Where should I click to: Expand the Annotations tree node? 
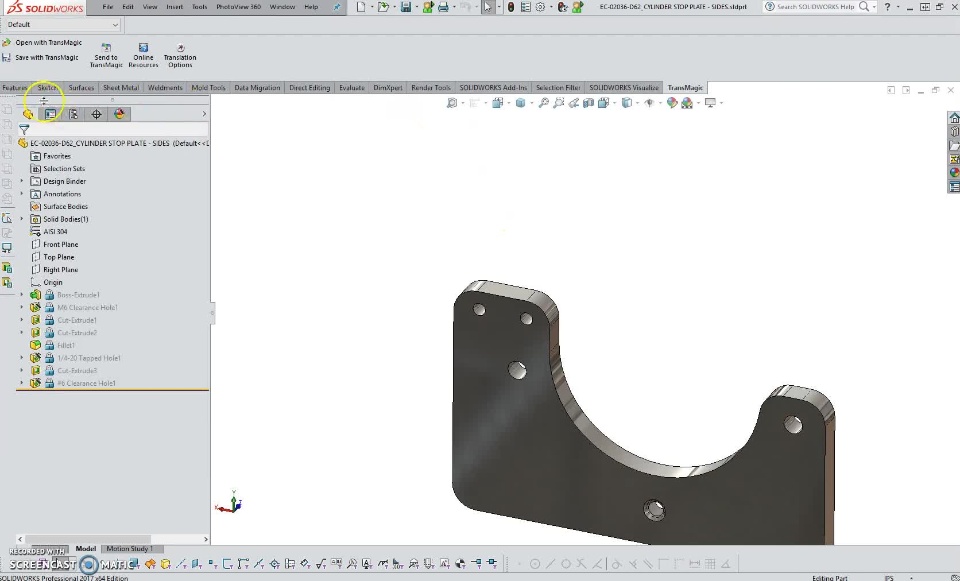point(22,194)
